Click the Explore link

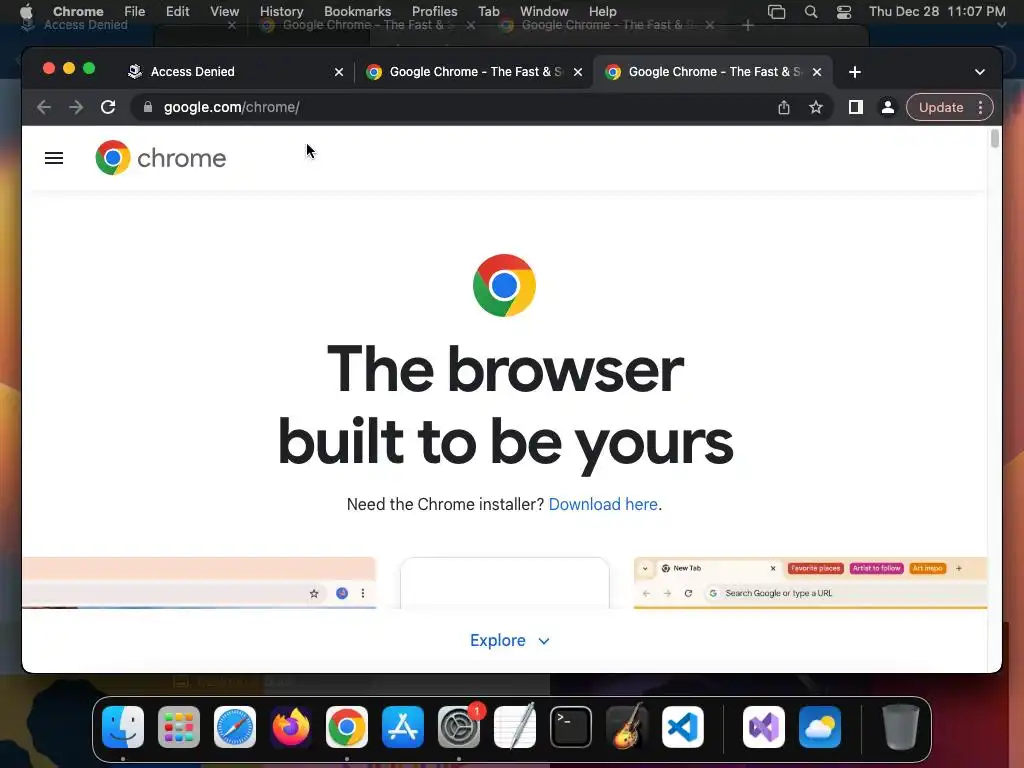pyautogui.click(x=498, y=640)
